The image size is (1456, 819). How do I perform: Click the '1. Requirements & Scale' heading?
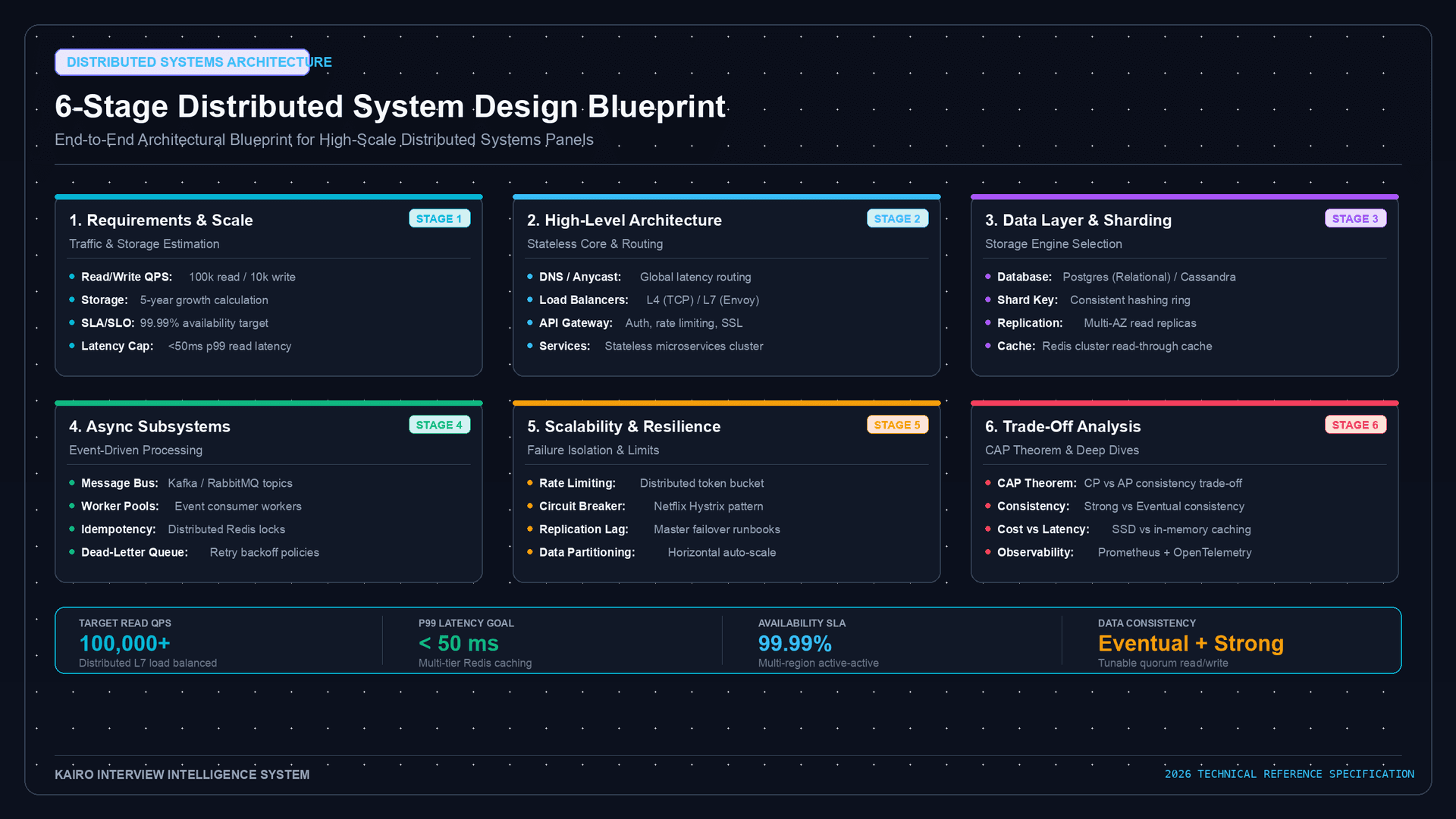click(x=161, y=221)
